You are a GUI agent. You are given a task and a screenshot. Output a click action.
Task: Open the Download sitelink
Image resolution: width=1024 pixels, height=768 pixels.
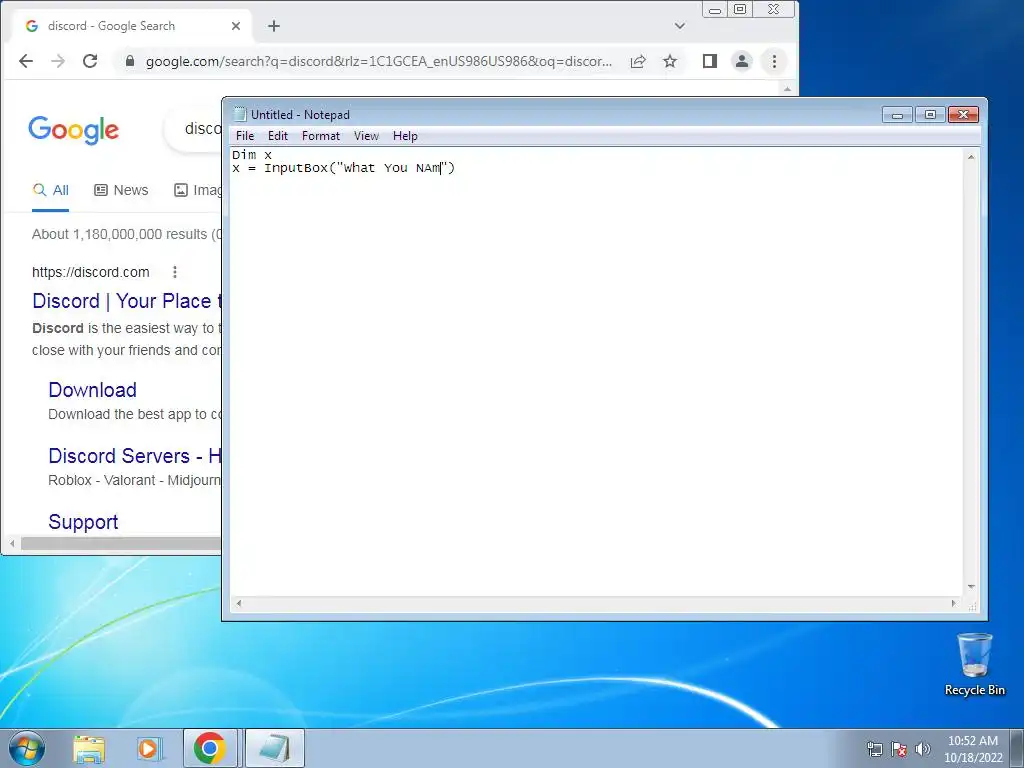(93, 390)
